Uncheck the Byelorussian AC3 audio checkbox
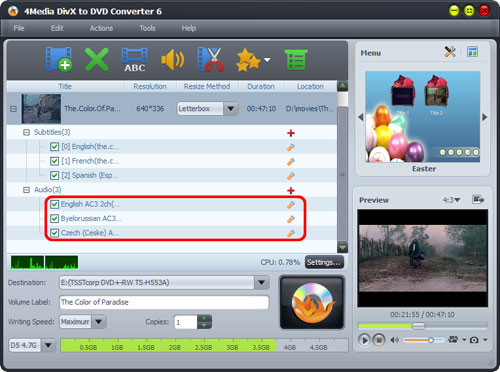Image resolution: width=500 pixels, height=372 pixels. (x=54, y=219)
